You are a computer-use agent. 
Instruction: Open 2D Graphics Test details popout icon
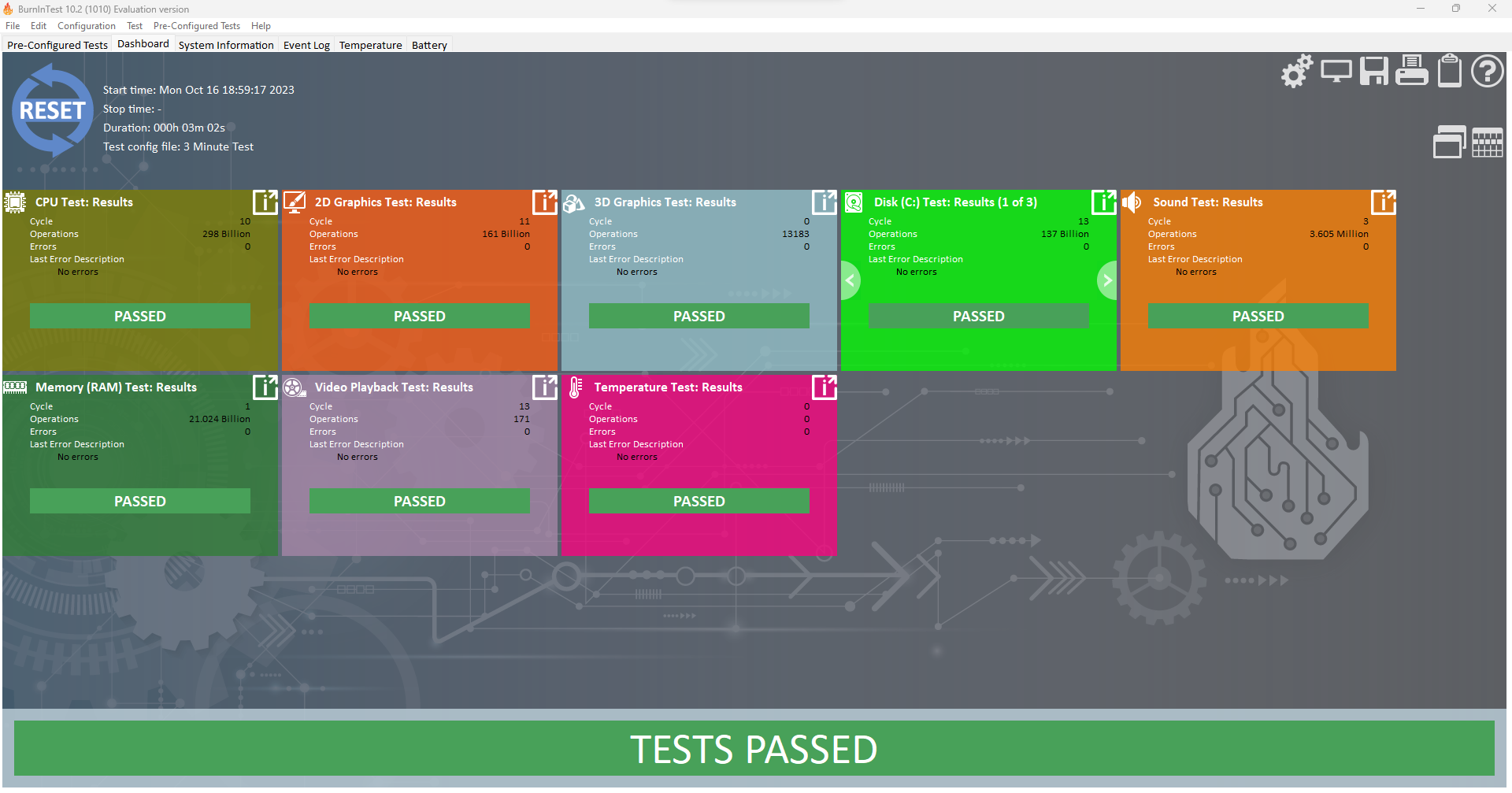[x=545, y=202]
